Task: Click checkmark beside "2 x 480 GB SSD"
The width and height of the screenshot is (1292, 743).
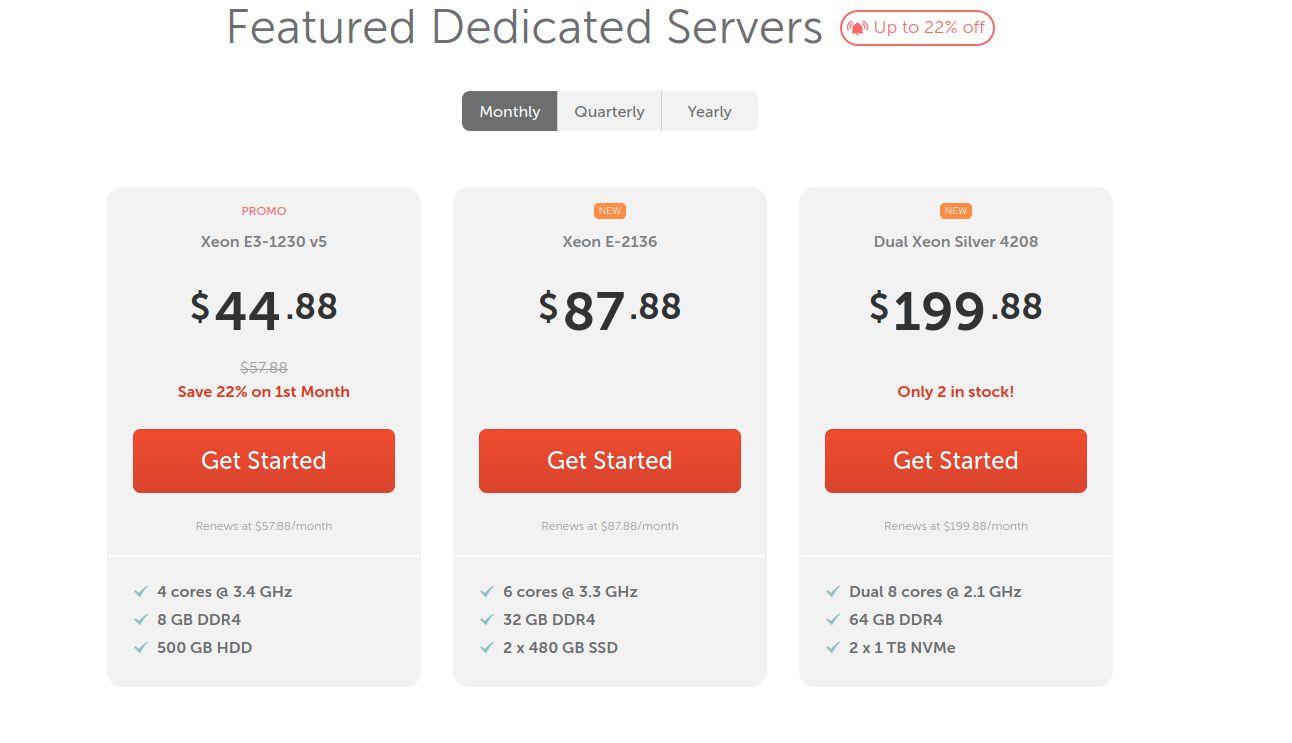Action: coord(487,647)
